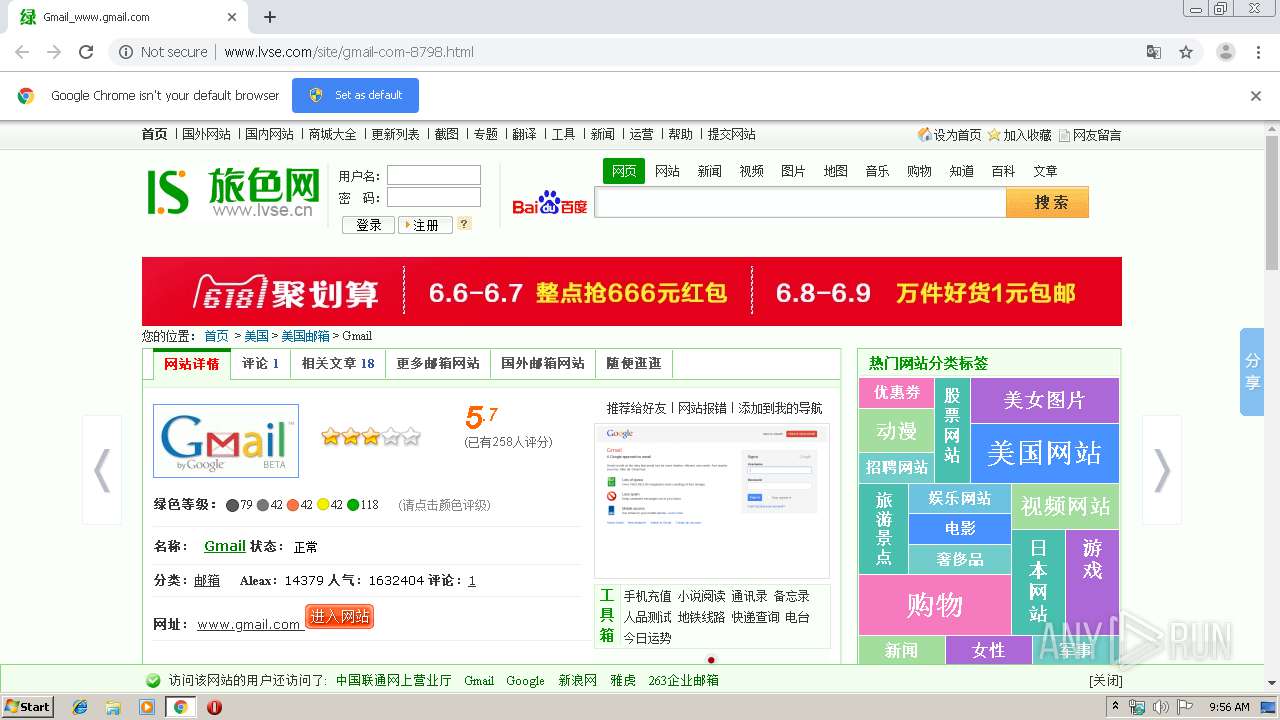Close the bottom visited-sites bar with 关闭
This screenshot has width=1280, height=720.
click(1105, 681)
